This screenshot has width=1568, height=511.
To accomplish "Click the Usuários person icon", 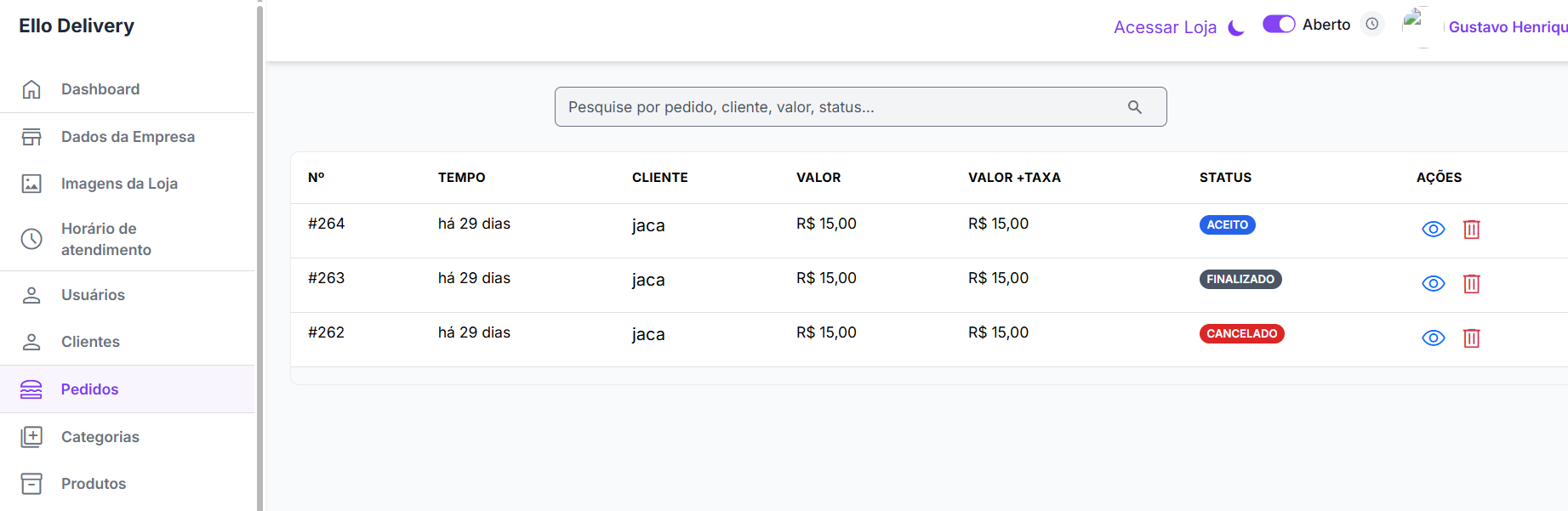I will tap(31, 295).
